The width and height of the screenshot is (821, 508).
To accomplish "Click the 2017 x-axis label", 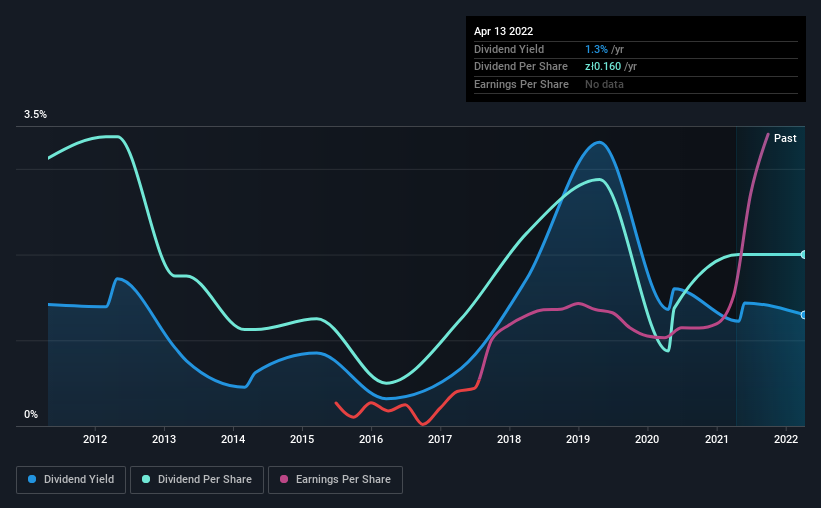I will point(440,439).
